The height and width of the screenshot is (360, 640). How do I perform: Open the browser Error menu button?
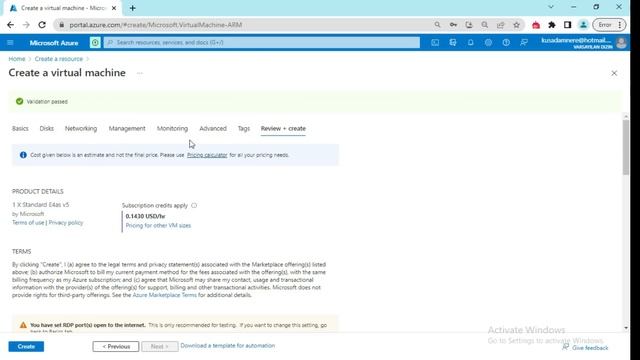point(609,25)
